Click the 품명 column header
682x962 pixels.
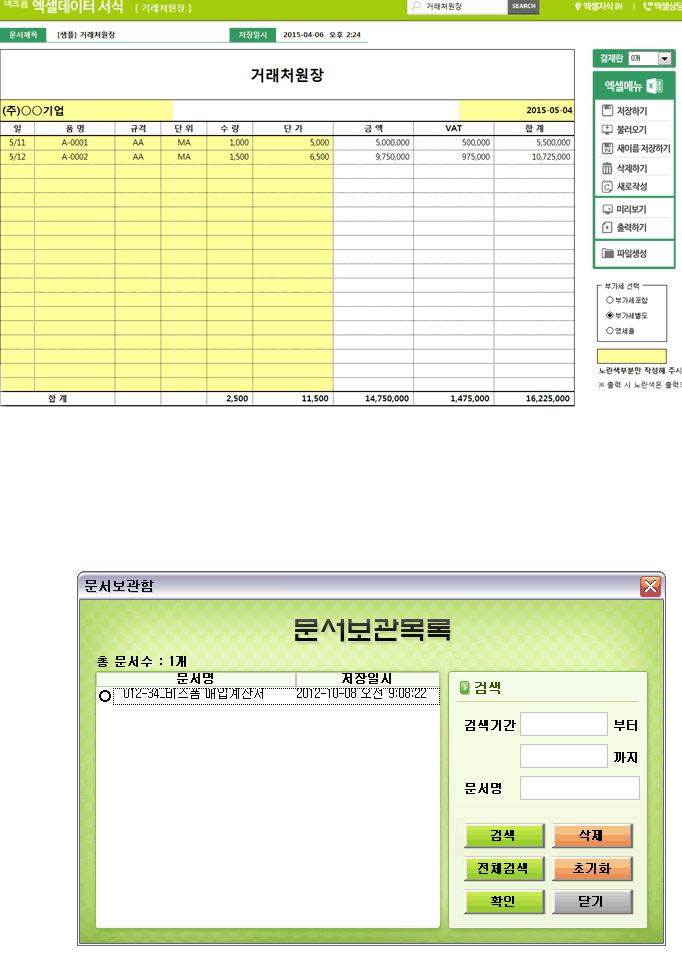point(75,128)
